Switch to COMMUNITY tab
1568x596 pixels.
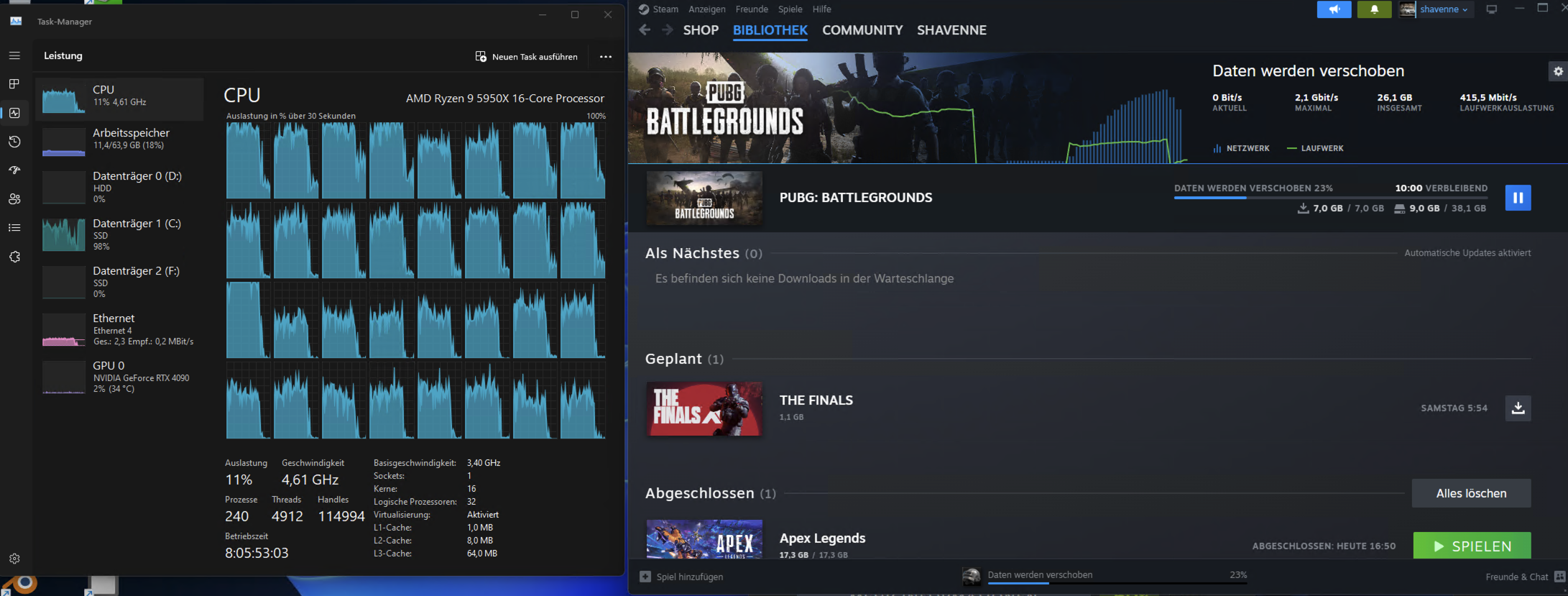click(862, 30)
